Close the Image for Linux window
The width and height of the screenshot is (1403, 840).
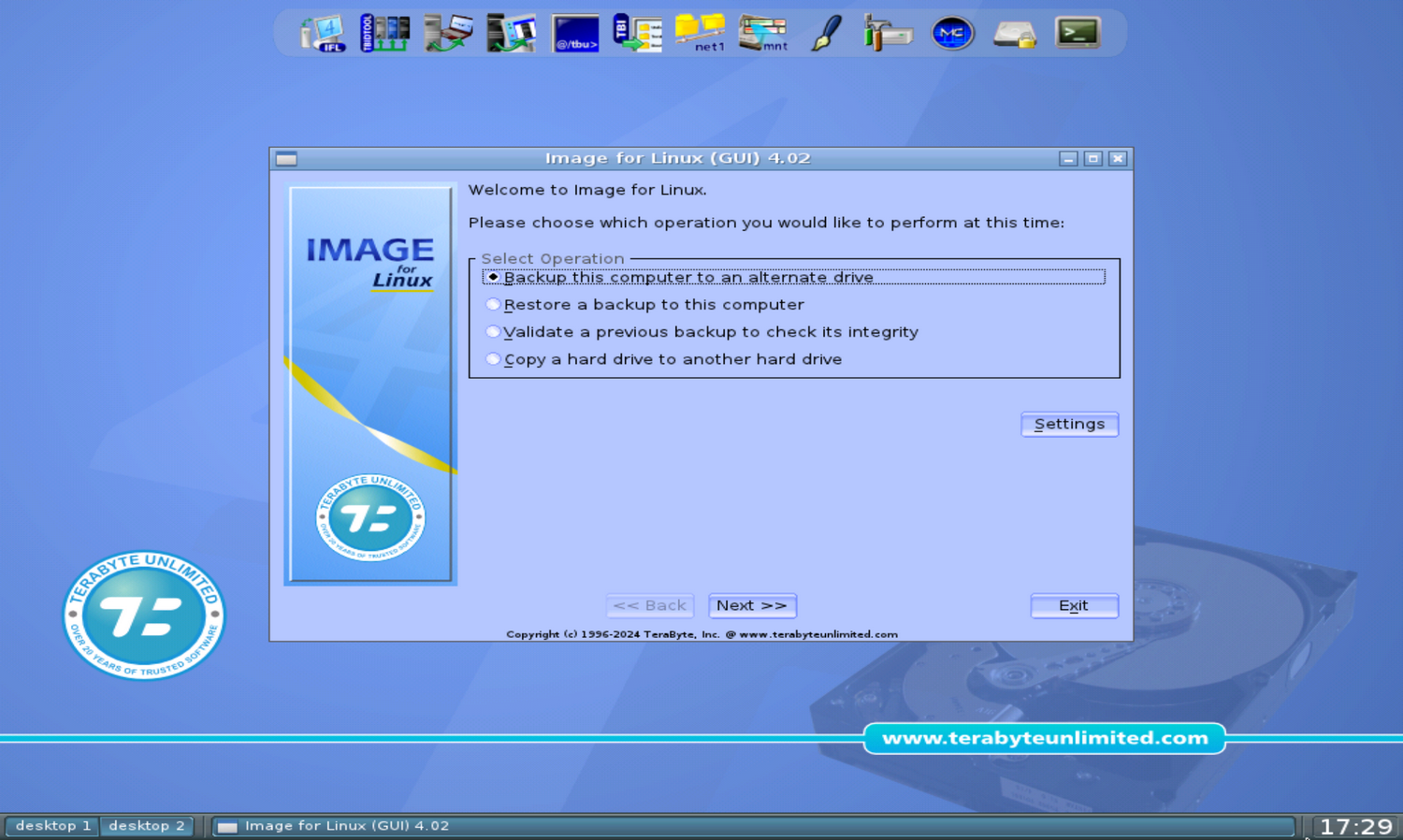point(1117,159)
